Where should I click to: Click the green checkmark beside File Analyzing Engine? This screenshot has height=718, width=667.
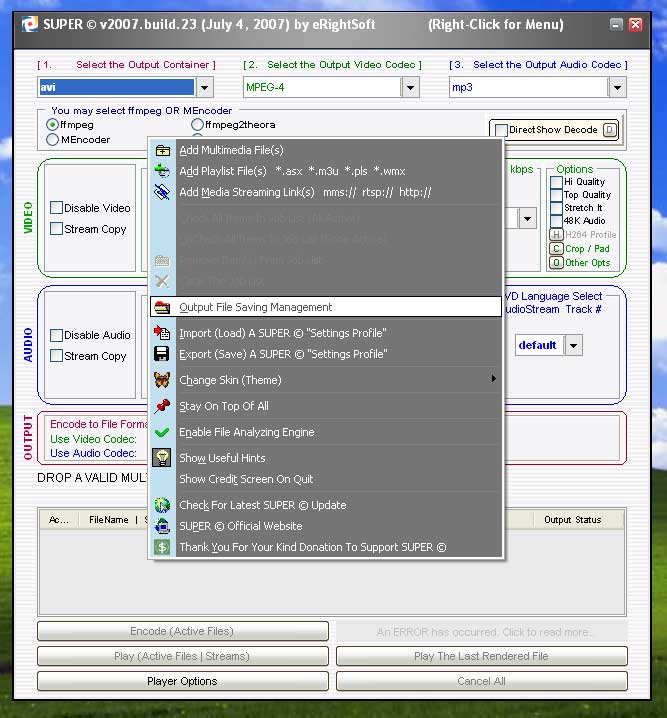162,432
